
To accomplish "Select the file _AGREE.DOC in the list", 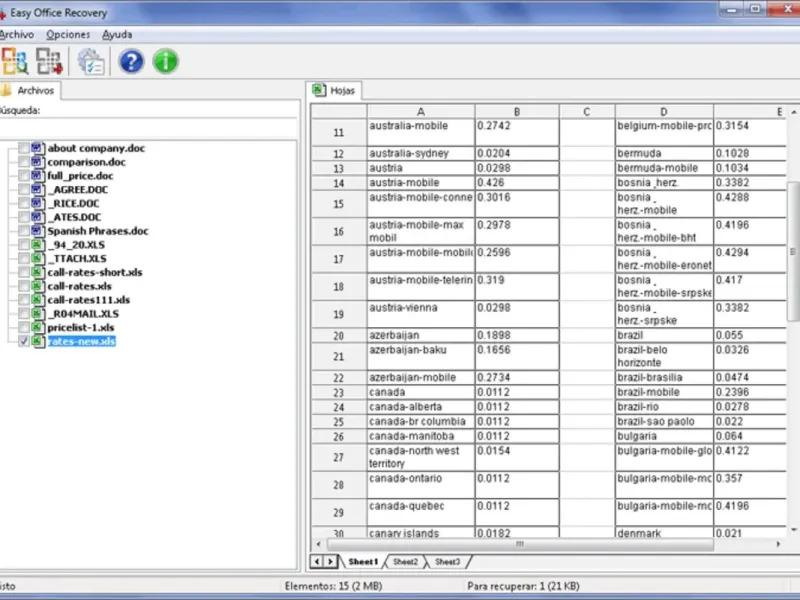I will 78,189.
